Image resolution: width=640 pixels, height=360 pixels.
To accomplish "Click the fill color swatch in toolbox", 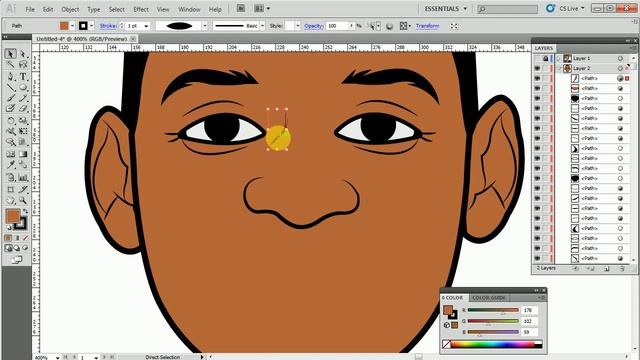I will [13, 216].
